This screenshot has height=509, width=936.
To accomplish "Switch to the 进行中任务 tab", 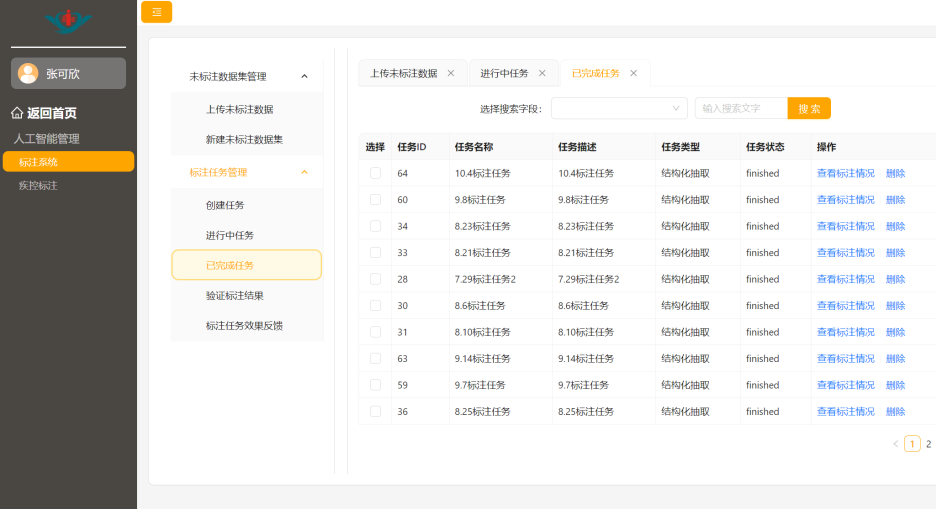I will [504, 73].
